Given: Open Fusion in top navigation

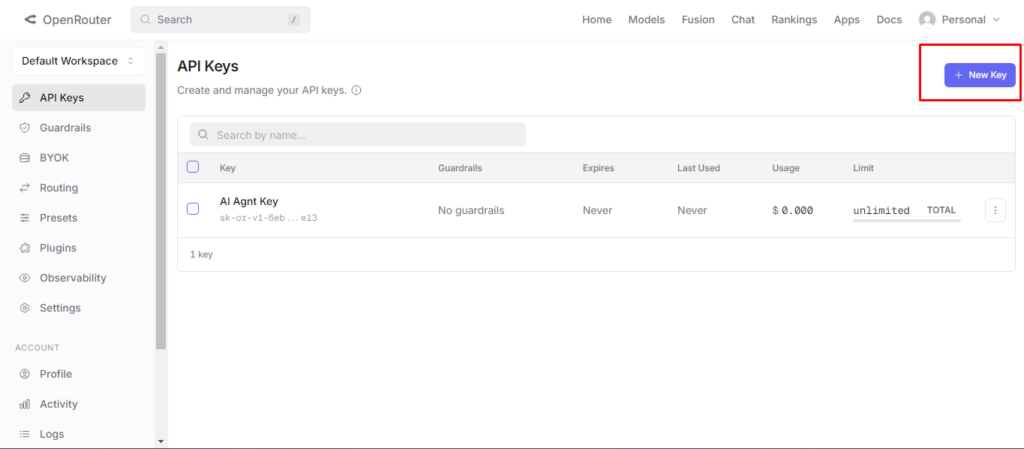Looking at the screenshot, I should pyautogui.click(x=698, y=20).
